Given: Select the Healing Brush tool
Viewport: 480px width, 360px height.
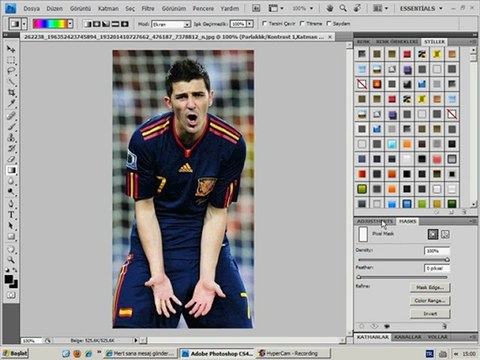Looking at the screenshot, I should coord(11,116).
